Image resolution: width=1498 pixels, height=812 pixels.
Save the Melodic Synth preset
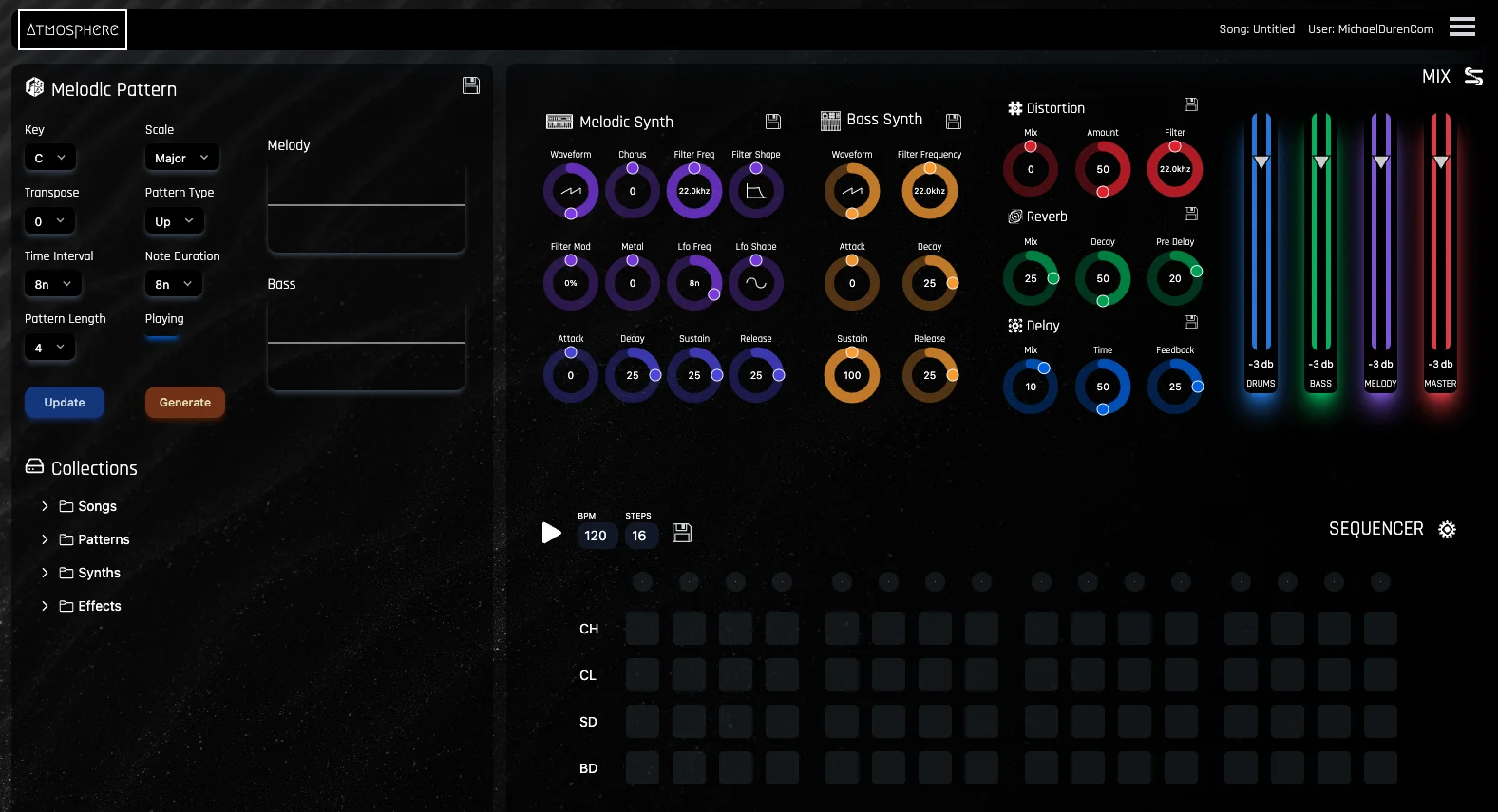(x=773, y=122)
